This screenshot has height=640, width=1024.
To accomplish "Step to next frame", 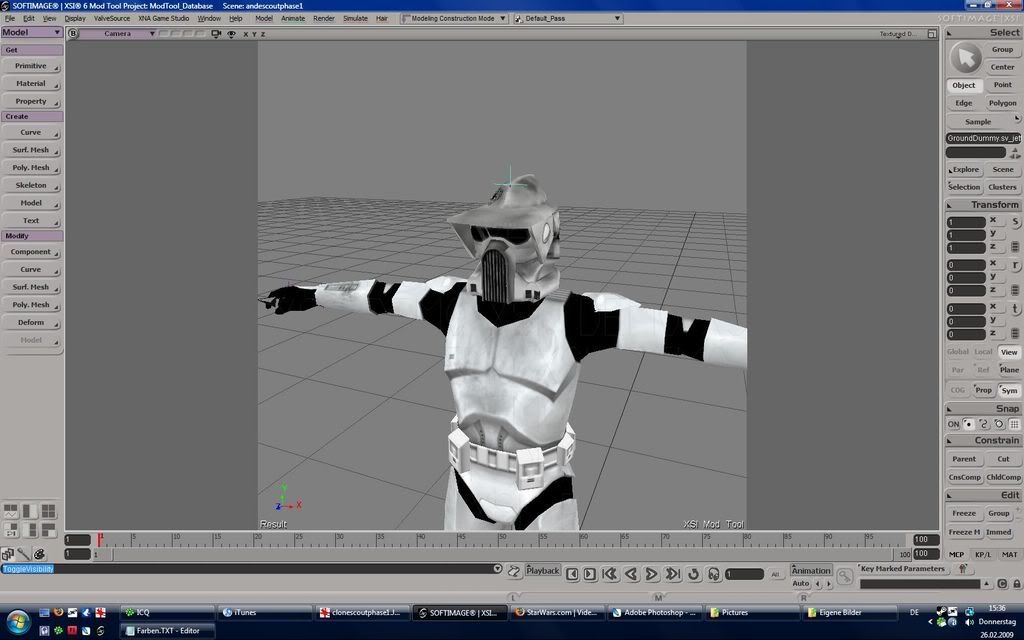I will pyautogui.click(x=590, y=574).
